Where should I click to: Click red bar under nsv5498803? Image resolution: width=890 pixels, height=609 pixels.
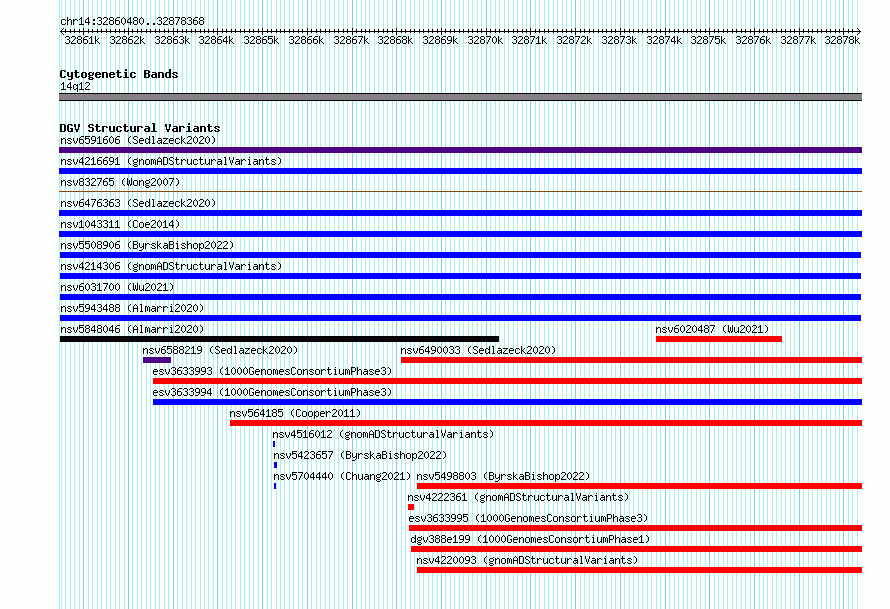pos(640,486)
